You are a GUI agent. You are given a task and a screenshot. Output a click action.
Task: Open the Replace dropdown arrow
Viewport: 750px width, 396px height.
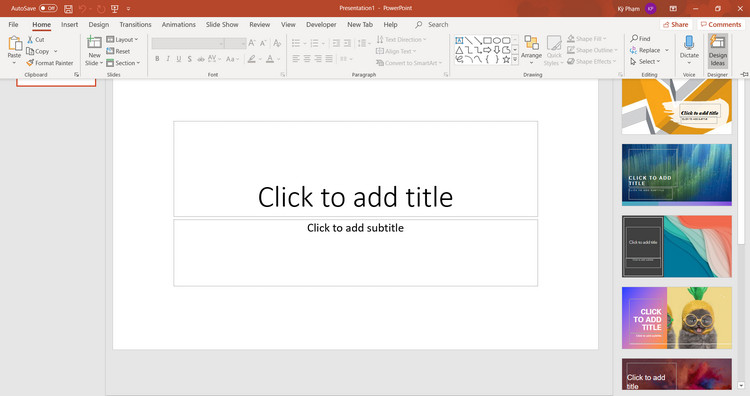[667, 50]
